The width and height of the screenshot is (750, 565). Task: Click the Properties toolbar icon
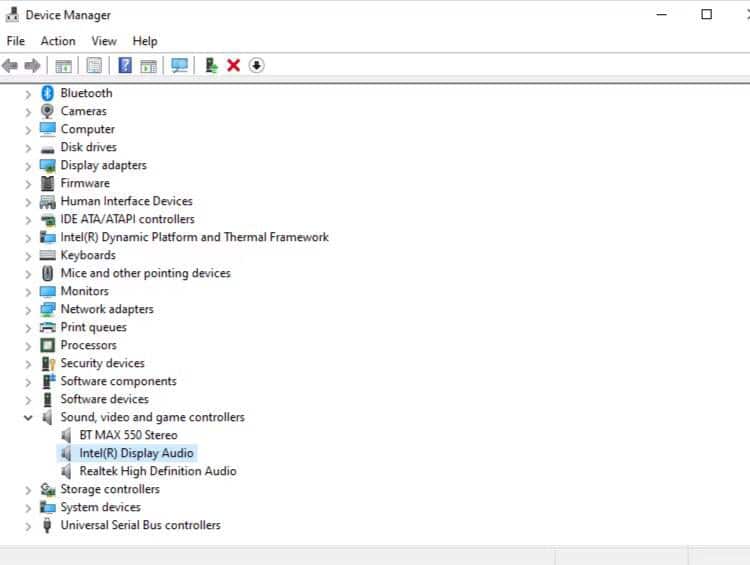coord(94,66)
